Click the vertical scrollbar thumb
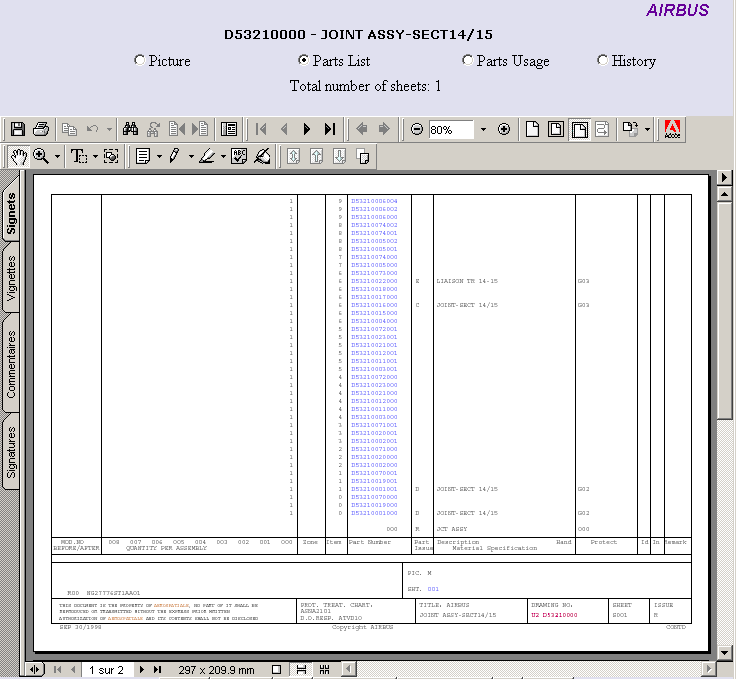The height and width of the screenshot is (679, 736). 725,311
